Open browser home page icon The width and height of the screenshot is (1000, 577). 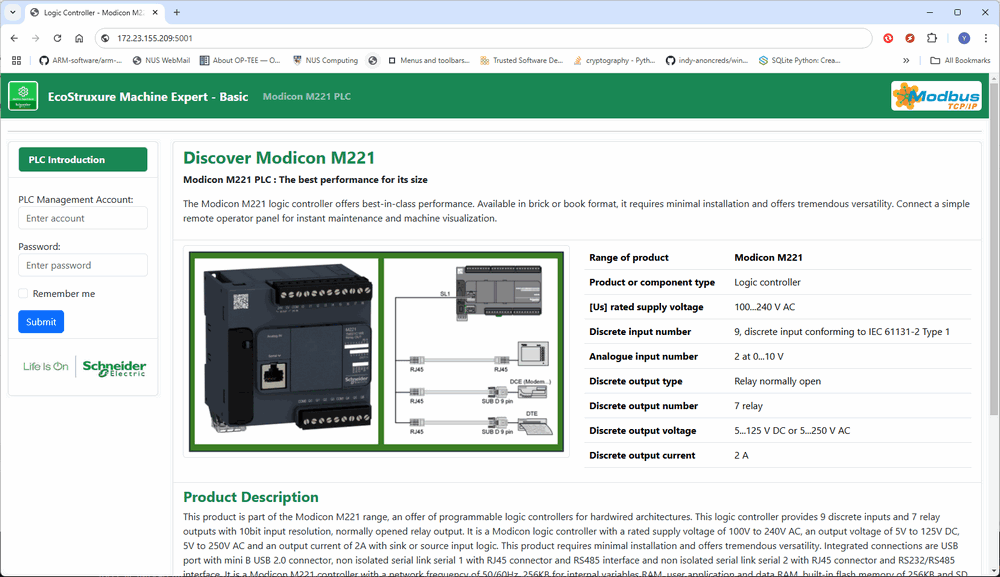(x=79, y=38)
